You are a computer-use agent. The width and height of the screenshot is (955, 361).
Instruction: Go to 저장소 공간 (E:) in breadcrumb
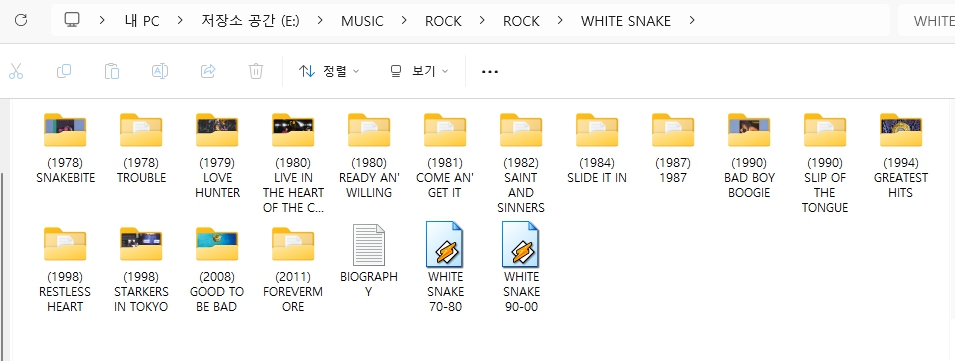(x=250, y=21)
